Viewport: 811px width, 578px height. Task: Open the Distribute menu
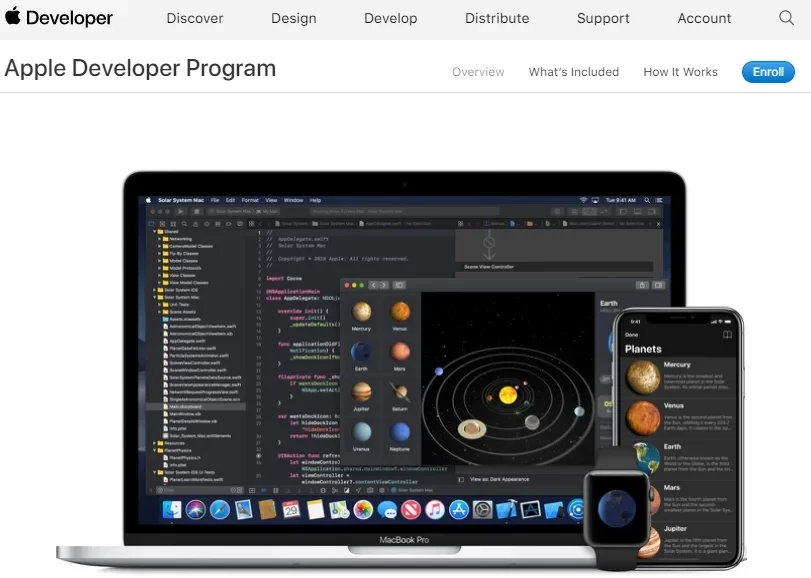(497, 18)
